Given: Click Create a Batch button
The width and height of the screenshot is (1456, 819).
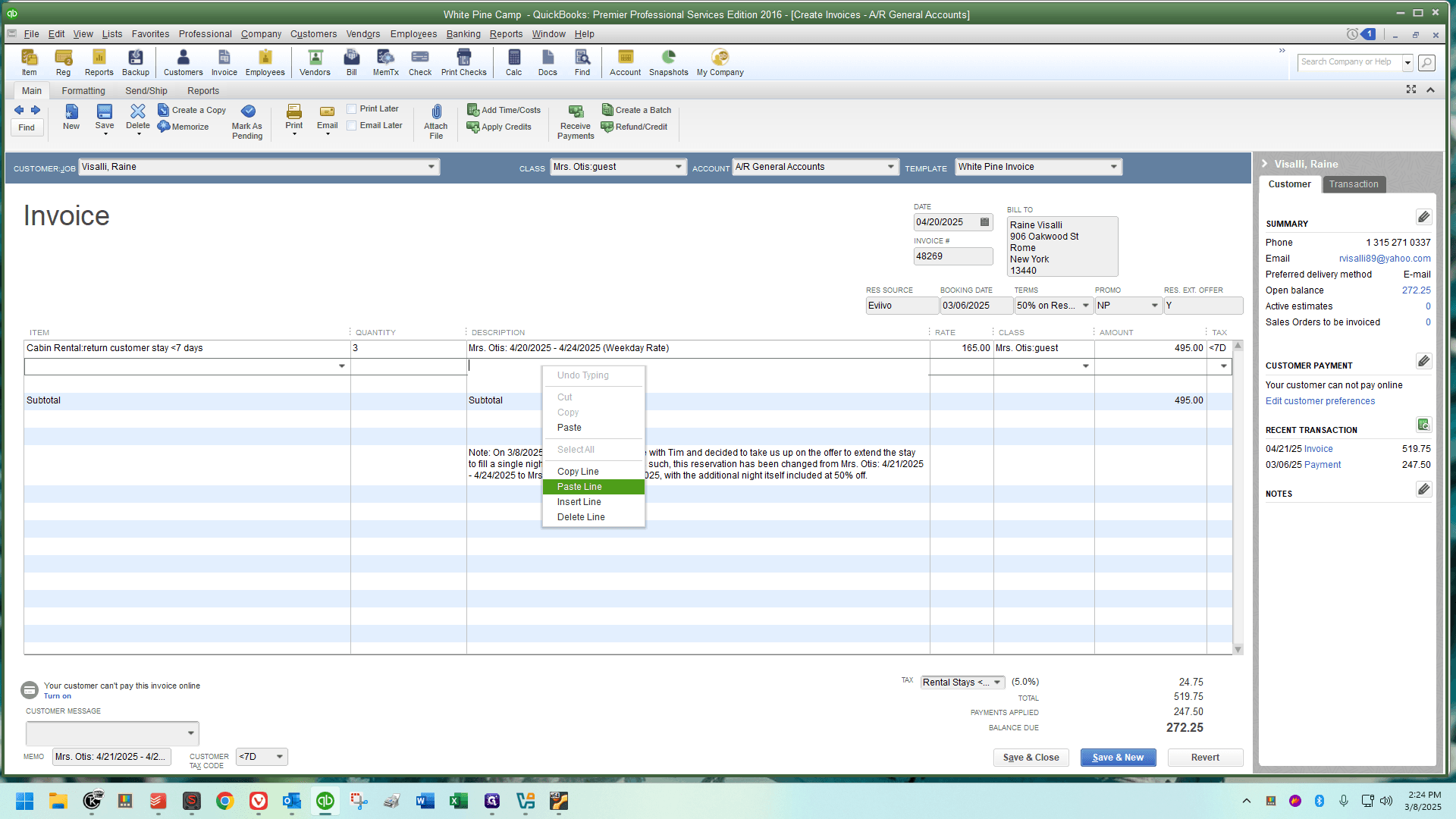Looking at the screenshot, I should point(636,110).
